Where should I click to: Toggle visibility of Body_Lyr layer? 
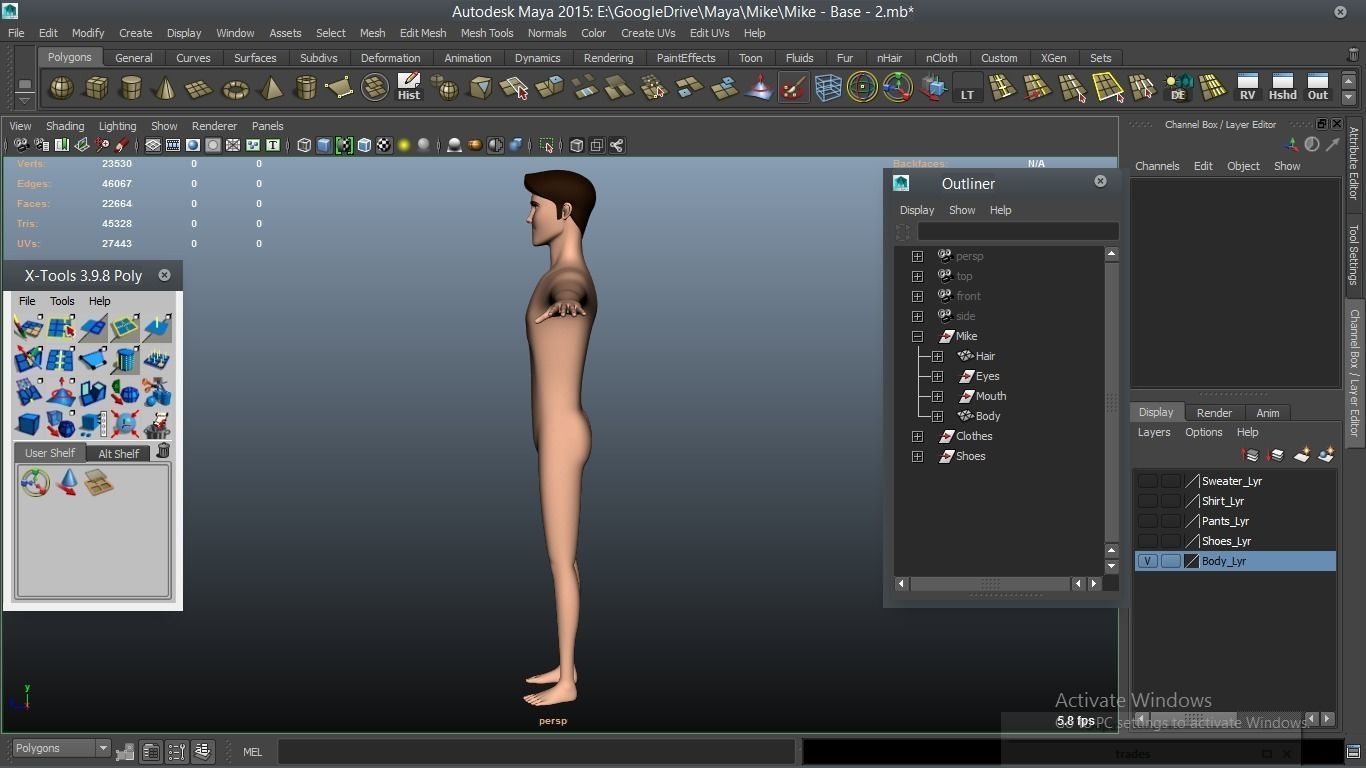point(1147,561)
